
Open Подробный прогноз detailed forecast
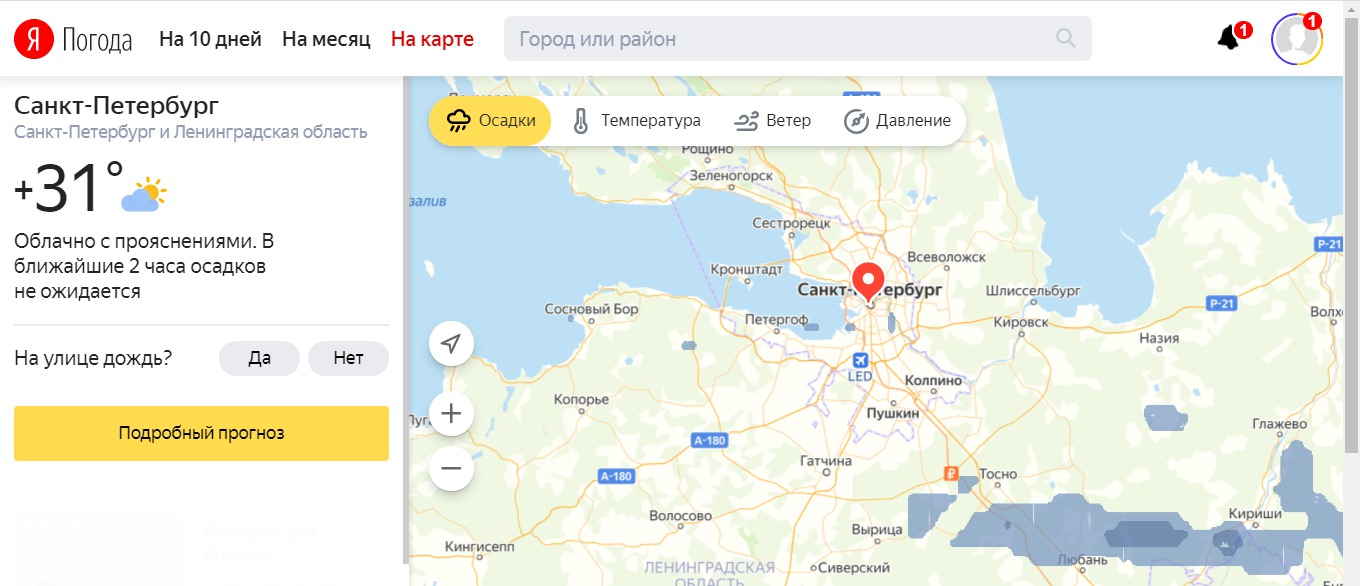pyautogui.click(x=201, y=433)
